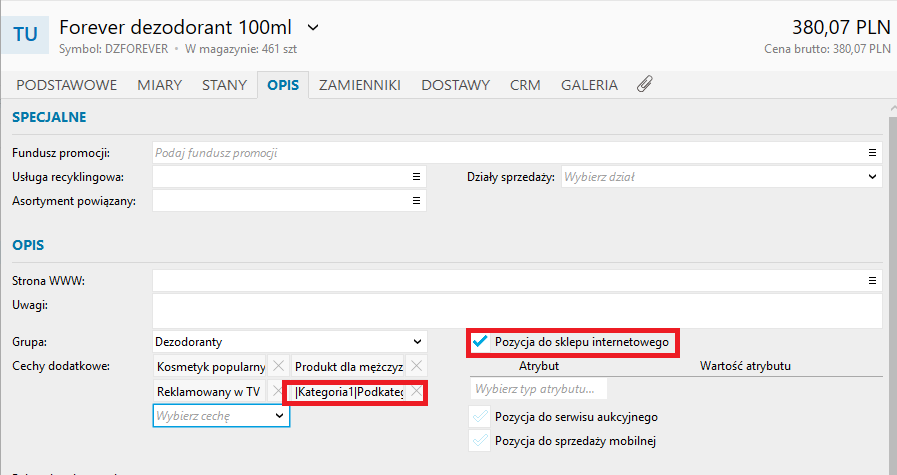
Task: Switch to the GALERIA tab
Action: (x=589, y=85)
